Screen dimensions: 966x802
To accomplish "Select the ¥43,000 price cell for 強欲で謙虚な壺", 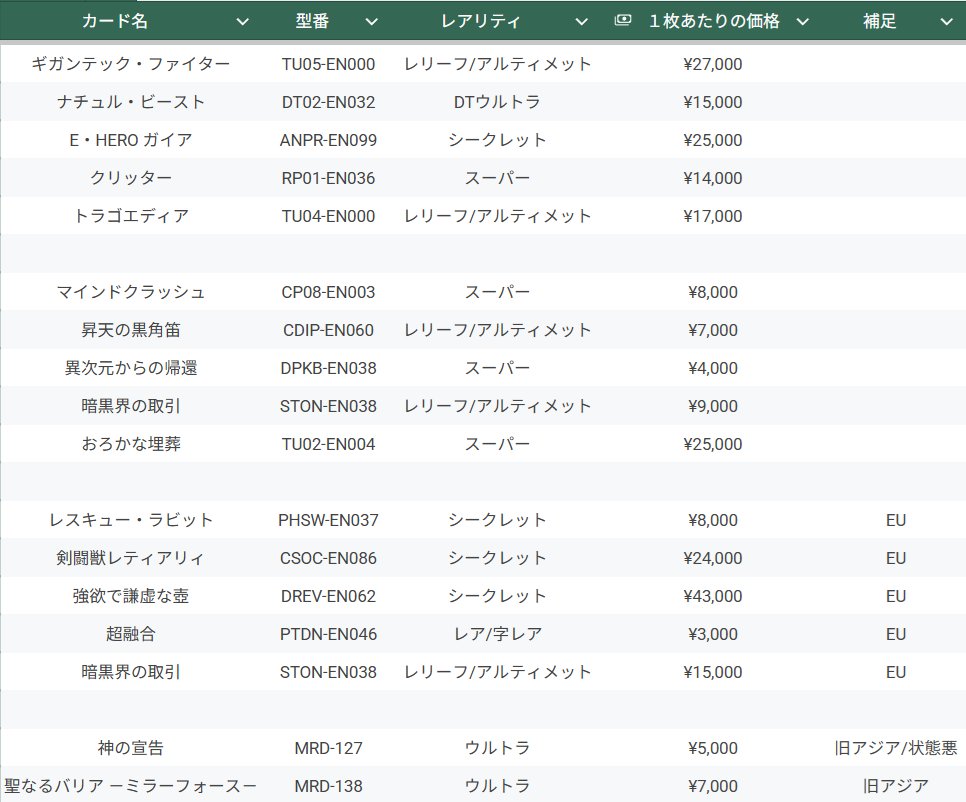I will point(710,595).
